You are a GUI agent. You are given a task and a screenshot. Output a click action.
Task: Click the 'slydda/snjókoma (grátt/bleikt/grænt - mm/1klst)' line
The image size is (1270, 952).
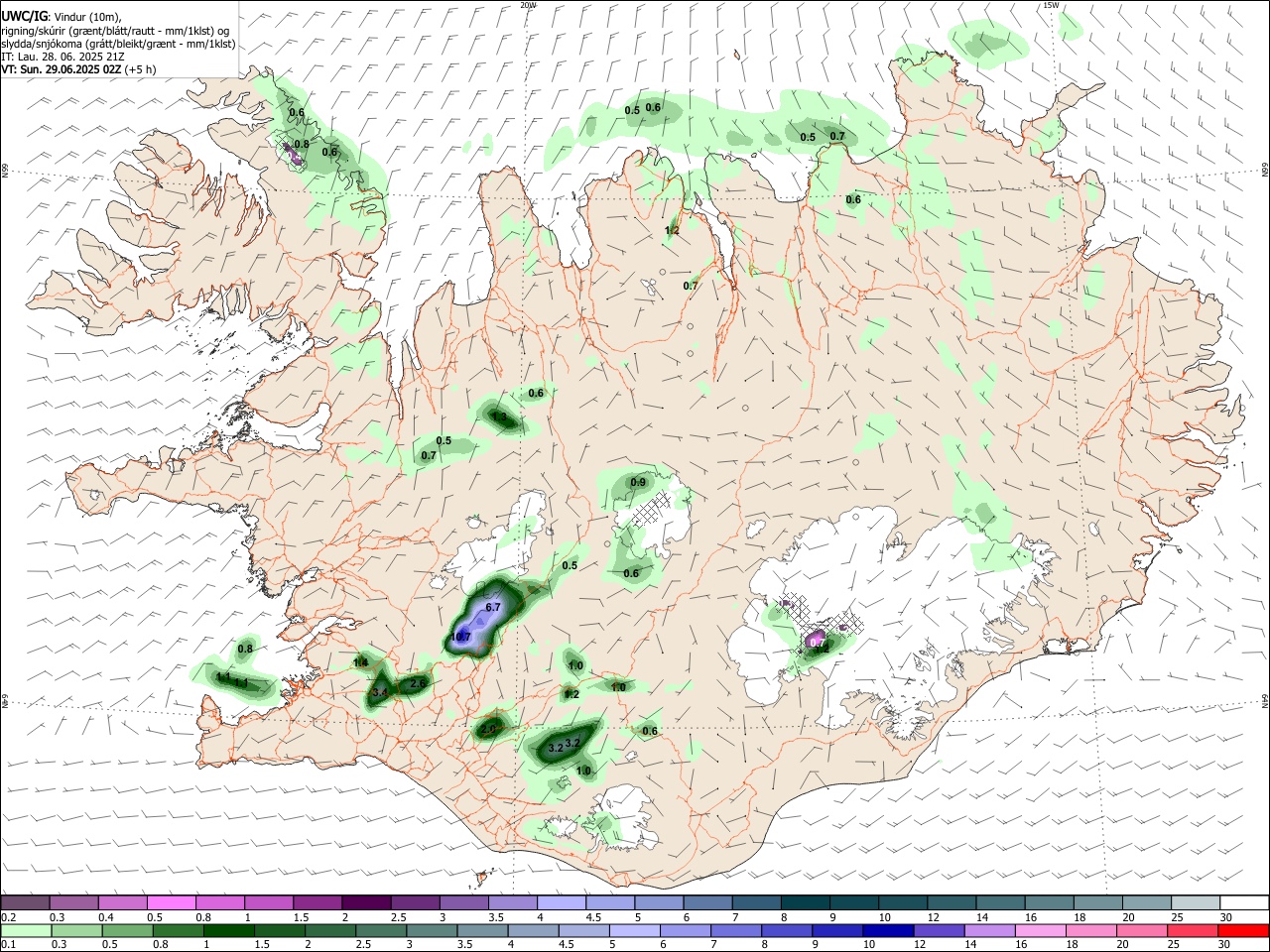pos(118,44)
